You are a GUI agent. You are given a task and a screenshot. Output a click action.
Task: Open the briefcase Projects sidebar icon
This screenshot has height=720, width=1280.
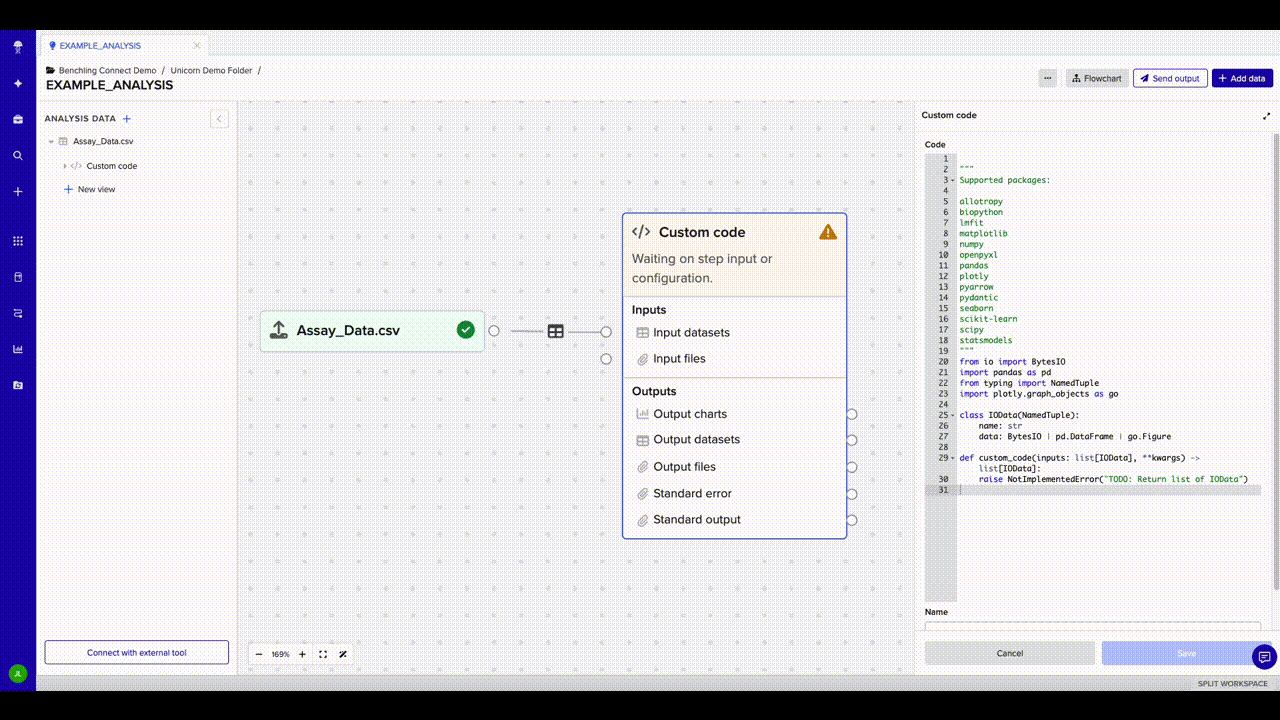(x=18, y=119)
